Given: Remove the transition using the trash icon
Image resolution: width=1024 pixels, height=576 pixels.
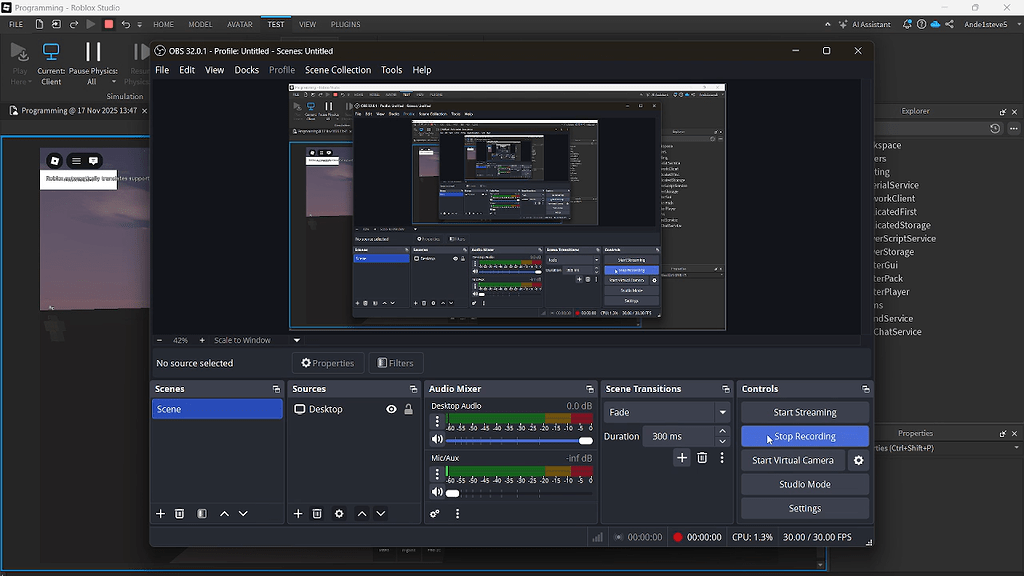Looking at the screenshot, I should (x=702, y=458).
